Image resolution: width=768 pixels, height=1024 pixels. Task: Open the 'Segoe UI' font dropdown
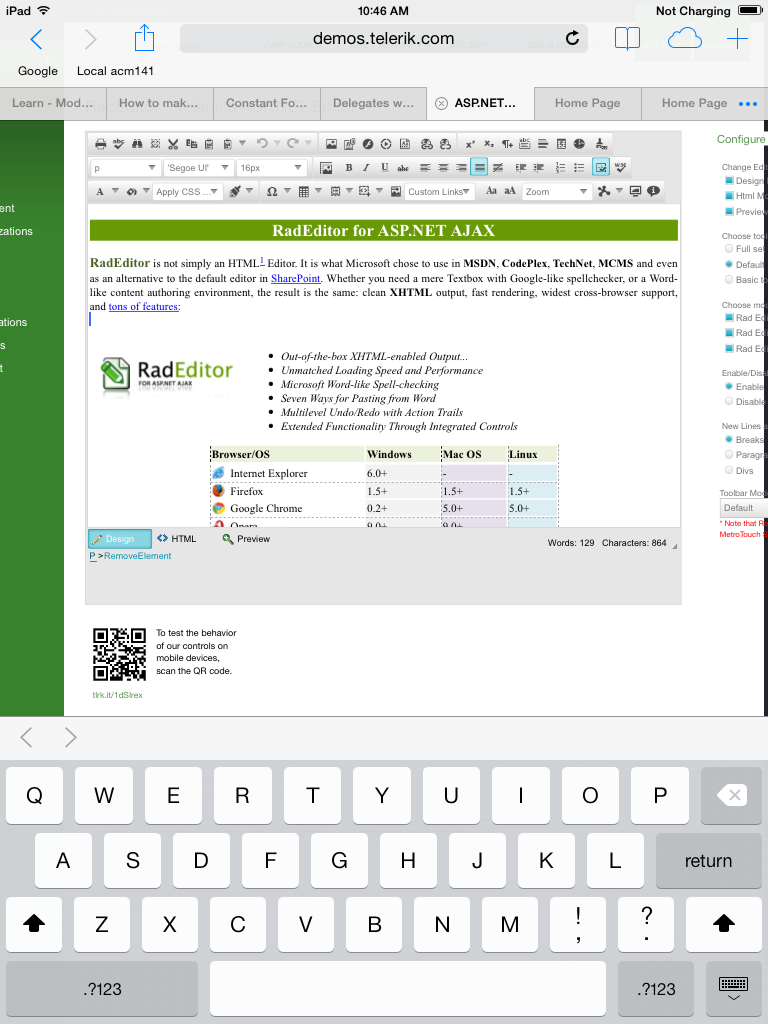pyautogui.click(x=199, y=168)
